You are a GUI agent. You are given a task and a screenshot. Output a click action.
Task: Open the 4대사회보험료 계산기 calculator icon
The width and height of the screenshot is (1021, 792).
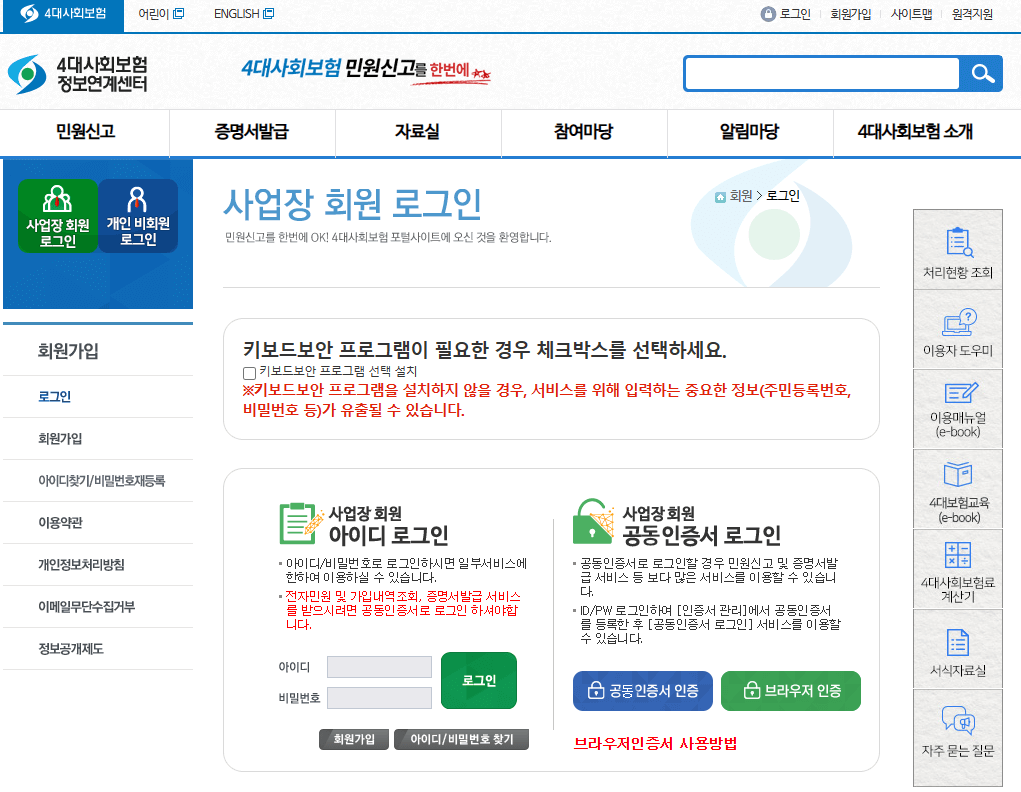(957, 570)
